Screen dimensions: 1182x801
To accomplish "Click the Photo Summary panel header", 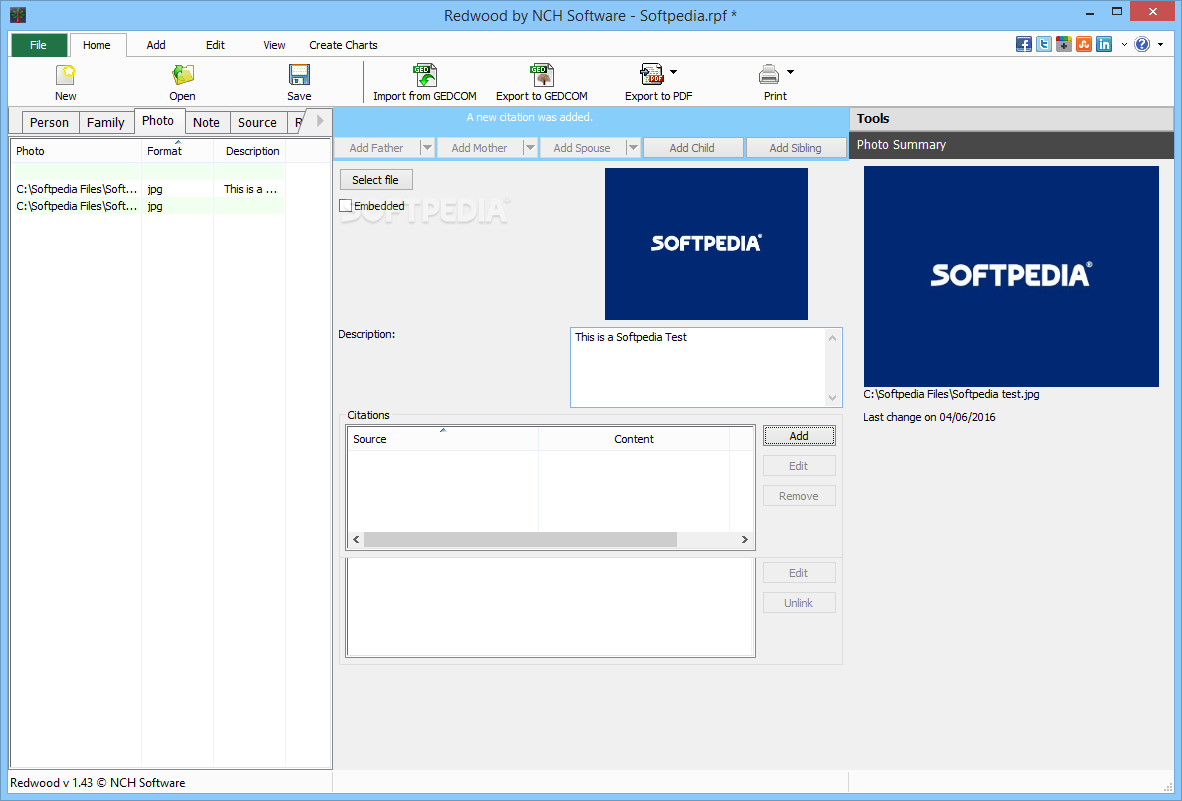I will tap(1011, 145).
